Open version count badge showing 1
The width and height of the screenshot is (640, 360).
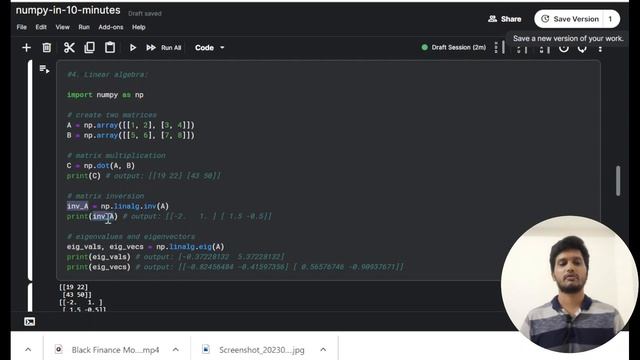click(611, 19)
